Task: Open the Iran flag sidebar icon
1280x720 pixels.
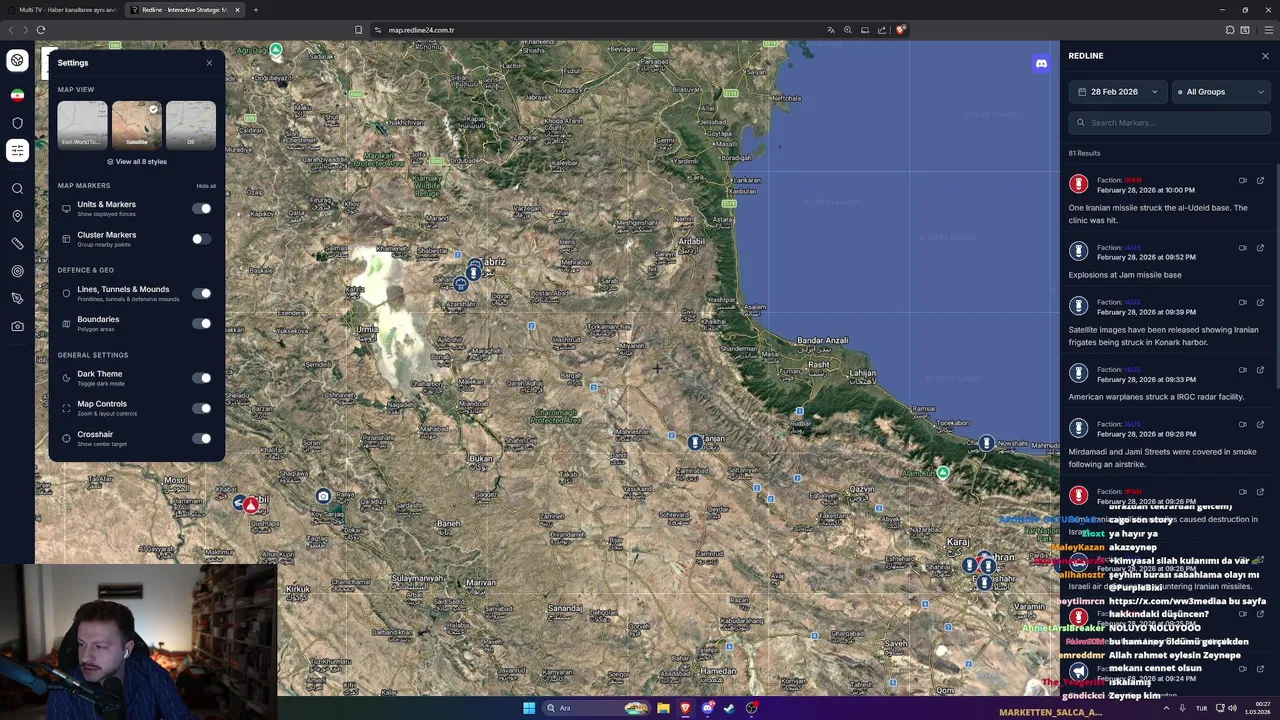Action: point(17,95)
